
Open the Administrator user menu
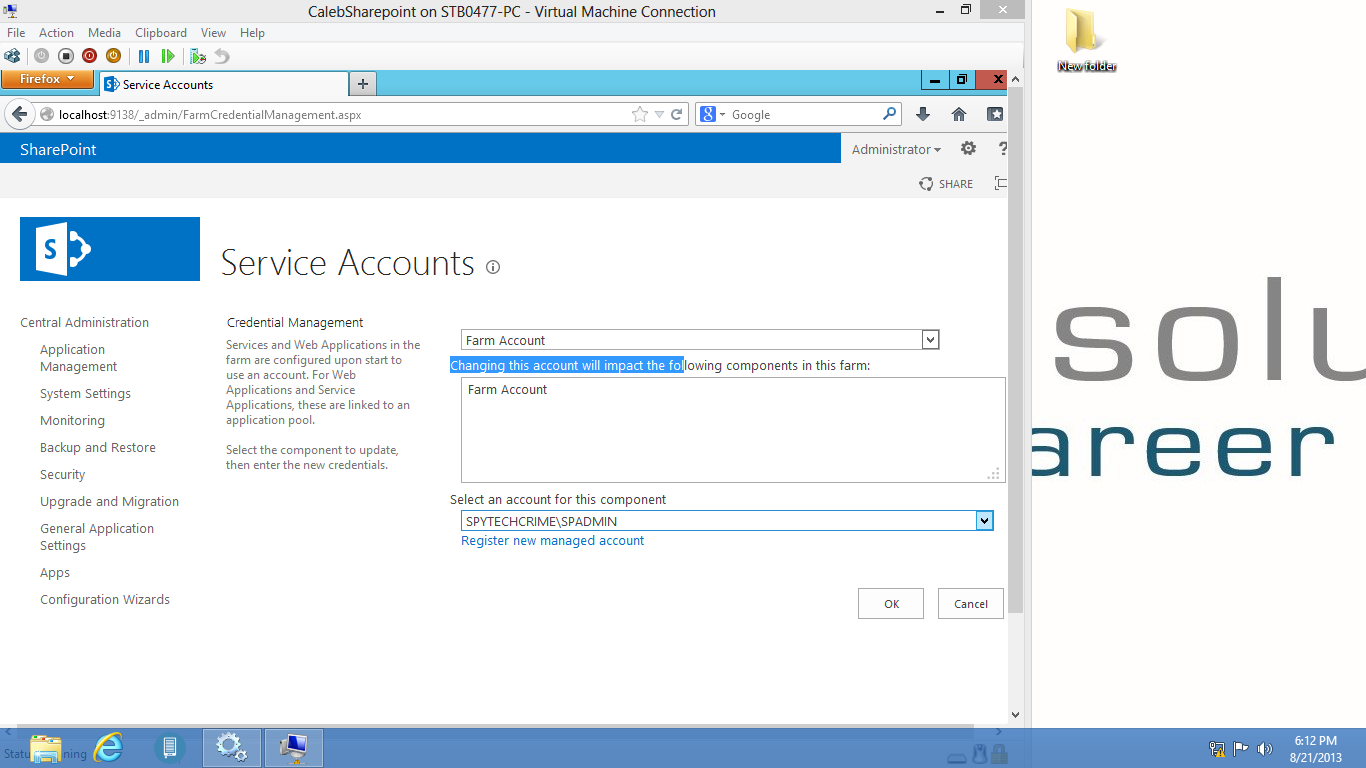tap(896, 149)
